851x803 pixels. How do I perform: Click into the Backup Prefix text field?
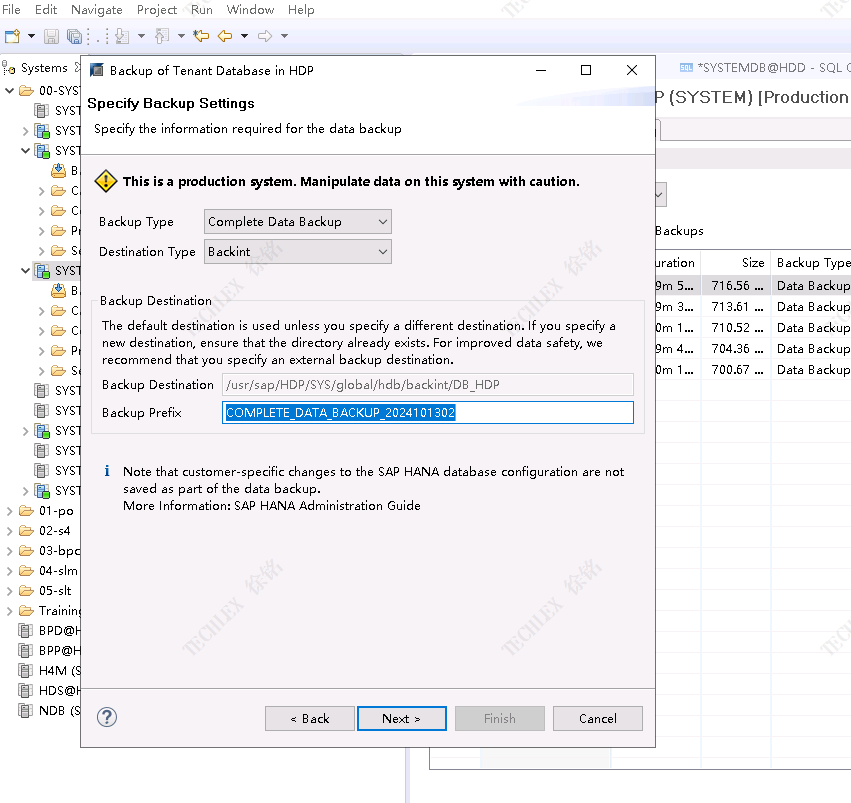(427, 413)
